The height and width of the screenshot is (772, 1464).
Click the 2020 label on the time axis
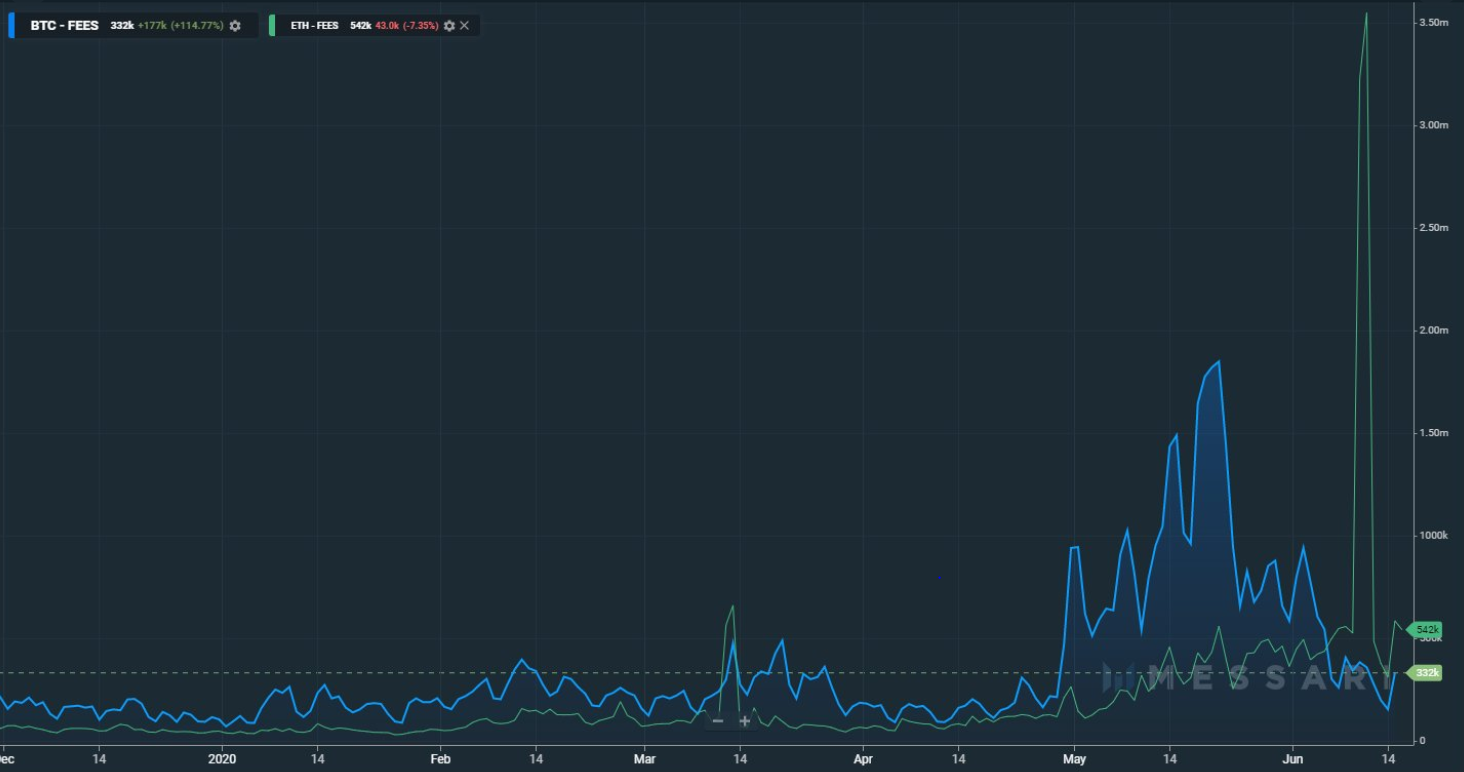(x=222, y=759)
